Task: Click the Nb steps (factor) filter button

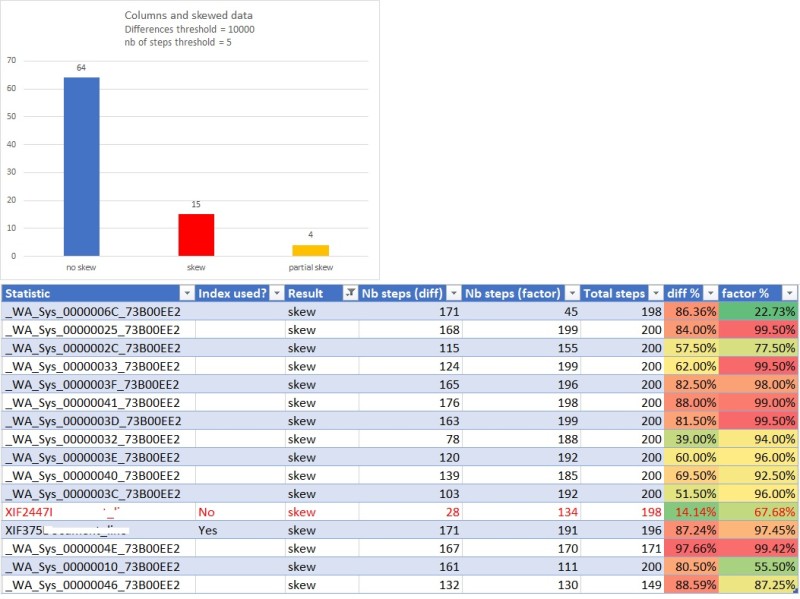Action: (570, 294)
